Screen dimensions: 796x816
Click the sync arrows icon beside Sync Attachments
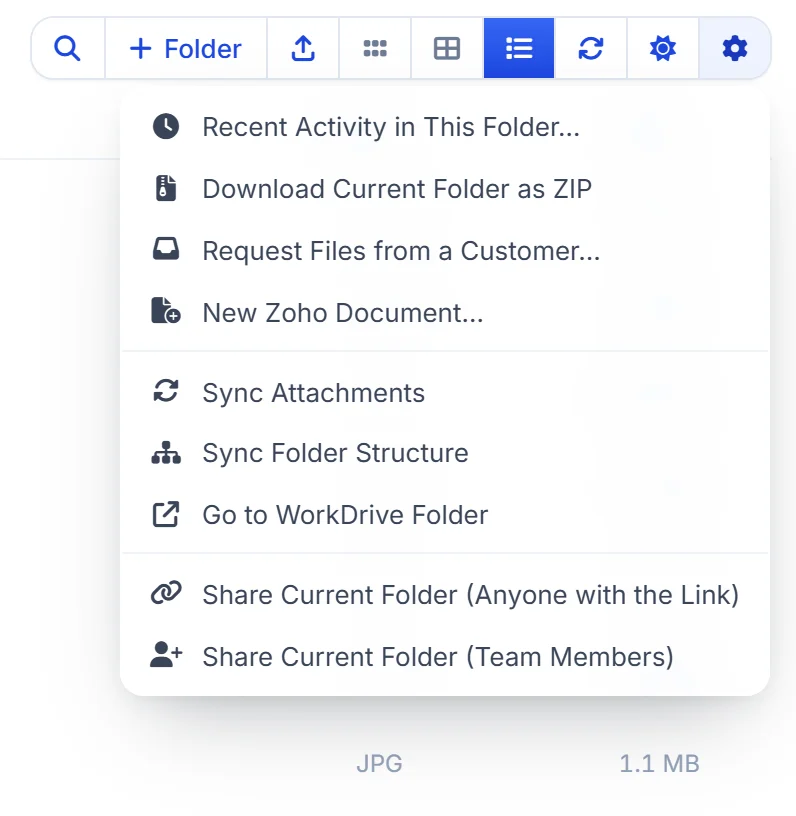tap(166, 391)
